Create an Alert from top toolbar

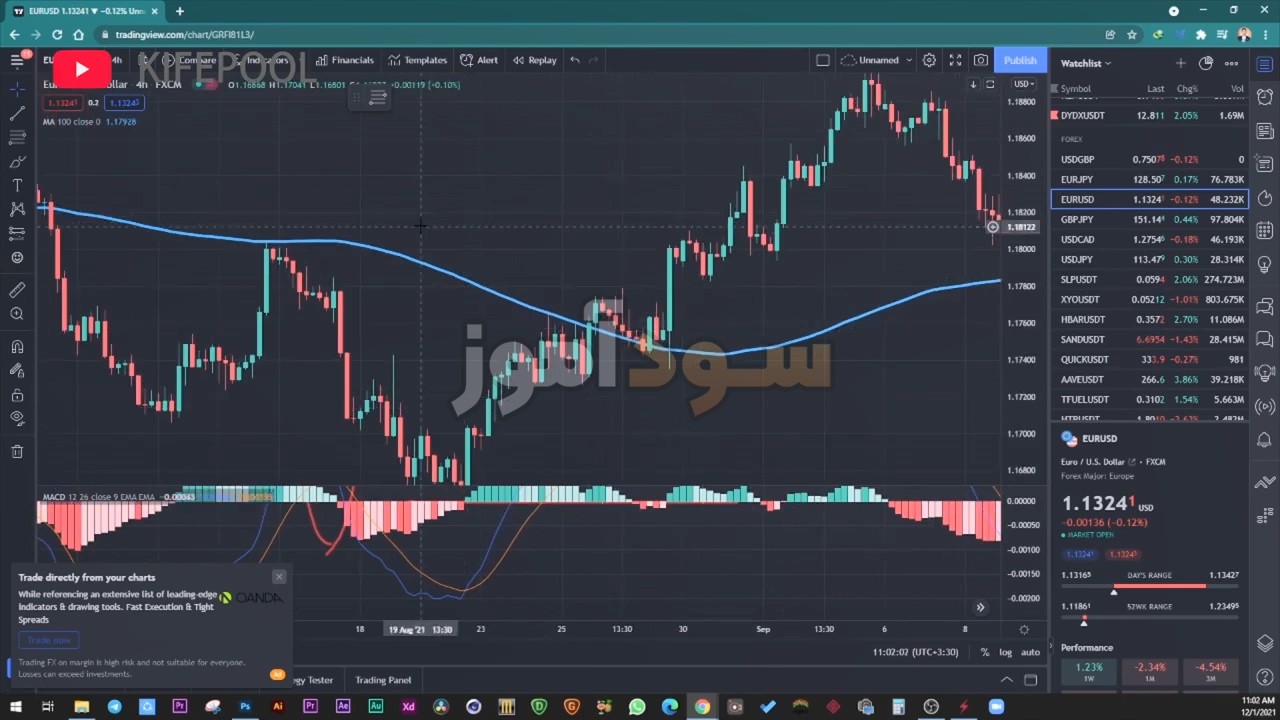[x=479, y=60]
